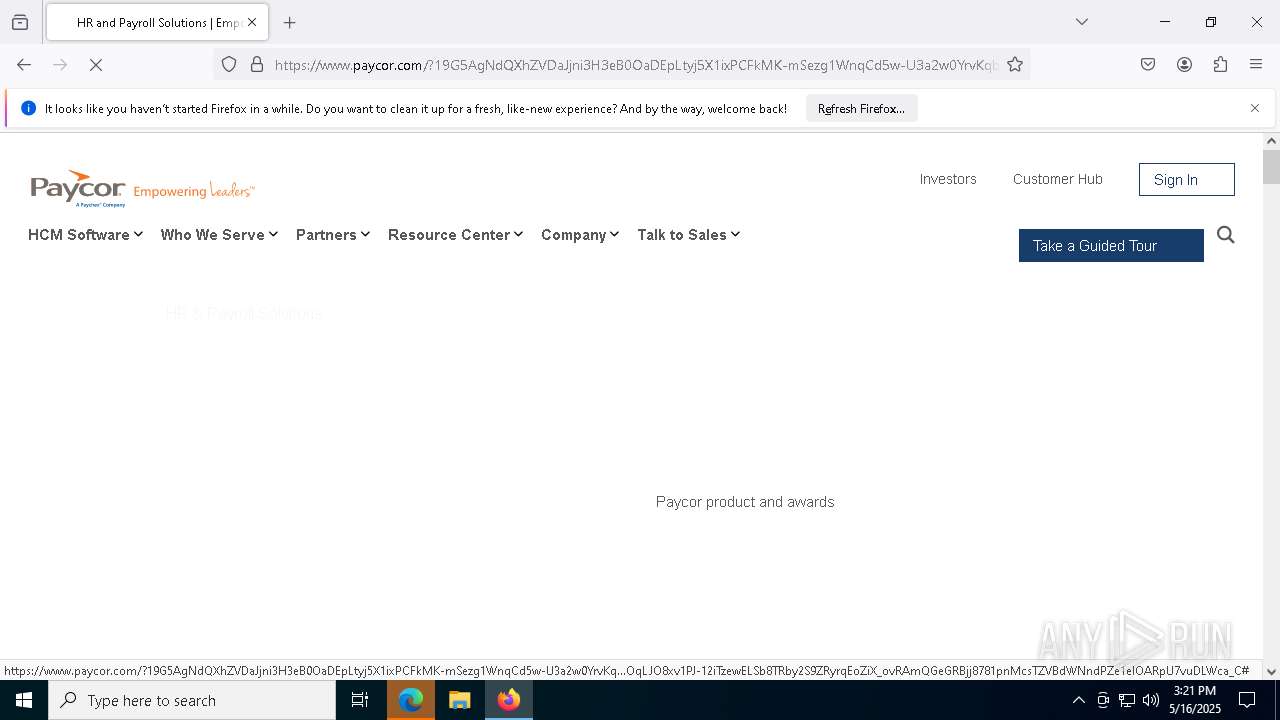Open the Extensions puzzle icon
Image resolution: width=1280 pixels, height=720 pixels.
click(x=1220, y=65)
